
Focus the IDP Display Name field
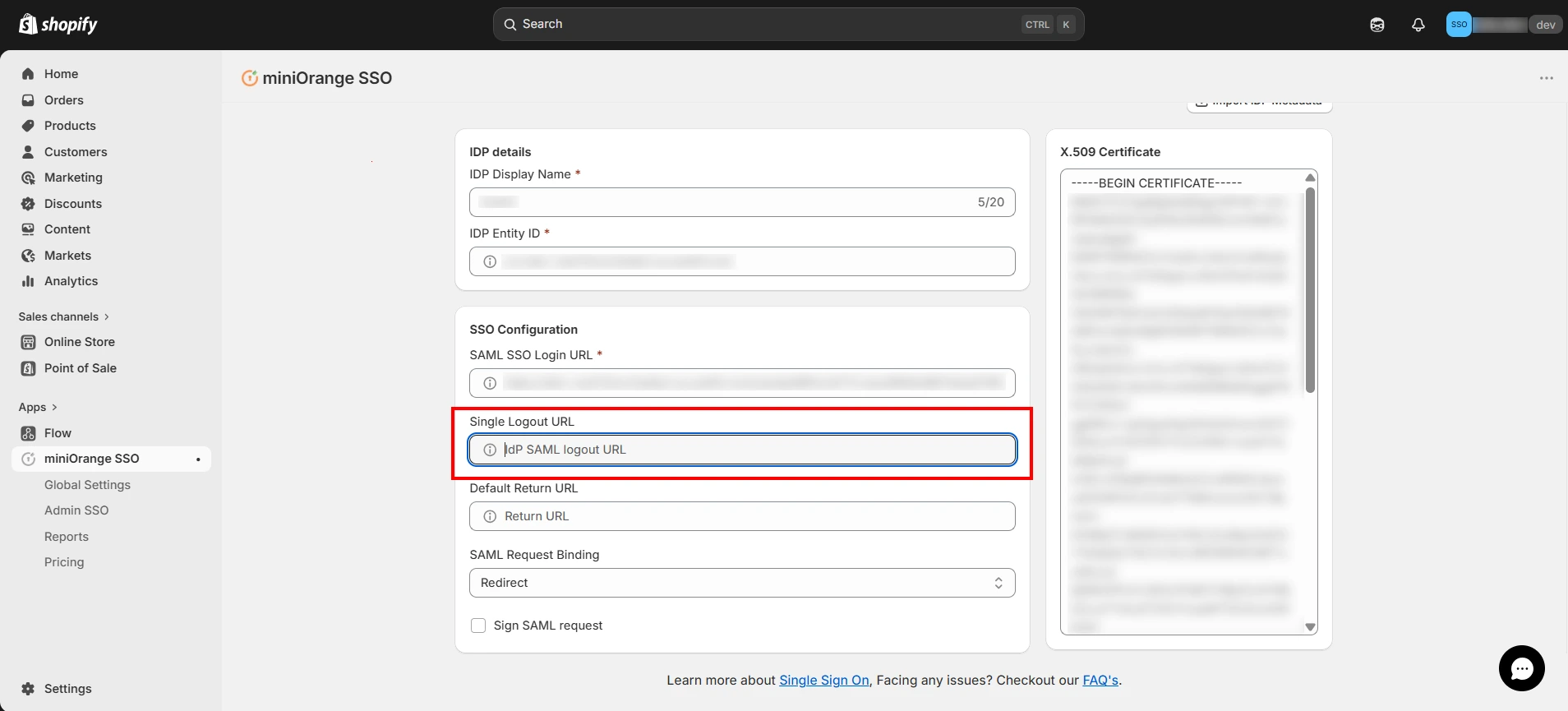742,202
